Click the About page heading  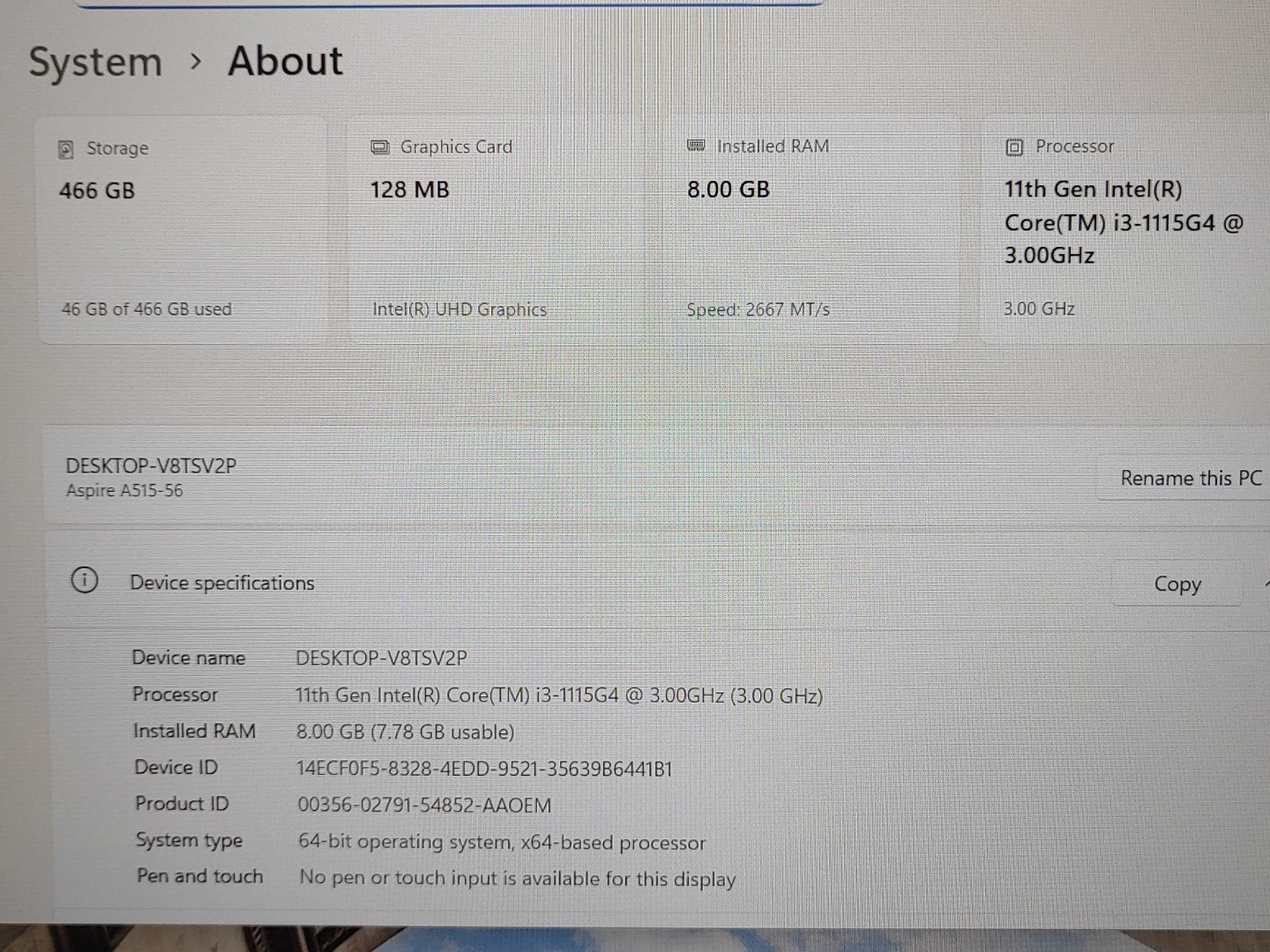point(285,61)
